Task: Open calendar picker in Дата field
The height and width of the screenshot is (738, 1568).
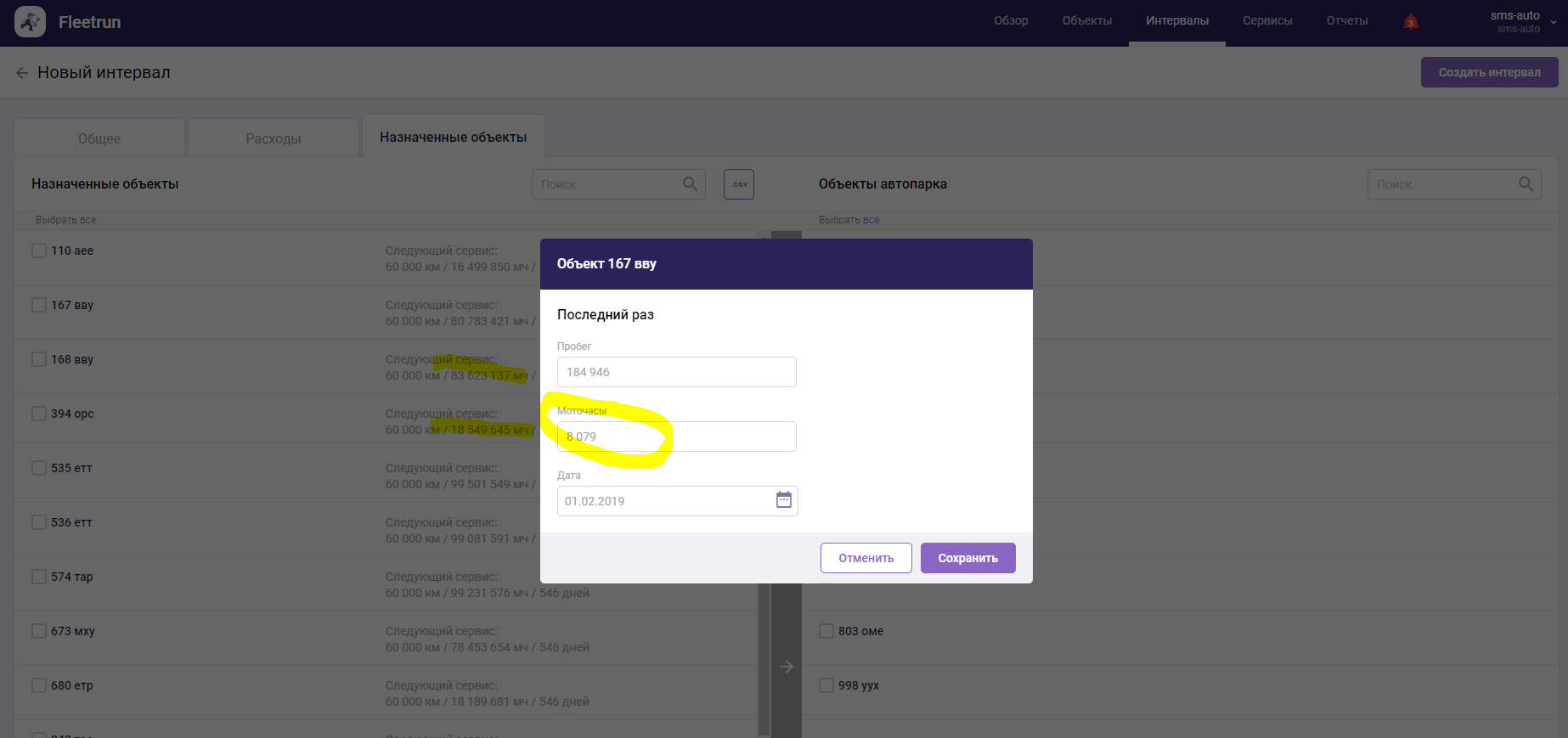Action: (783, 500)
